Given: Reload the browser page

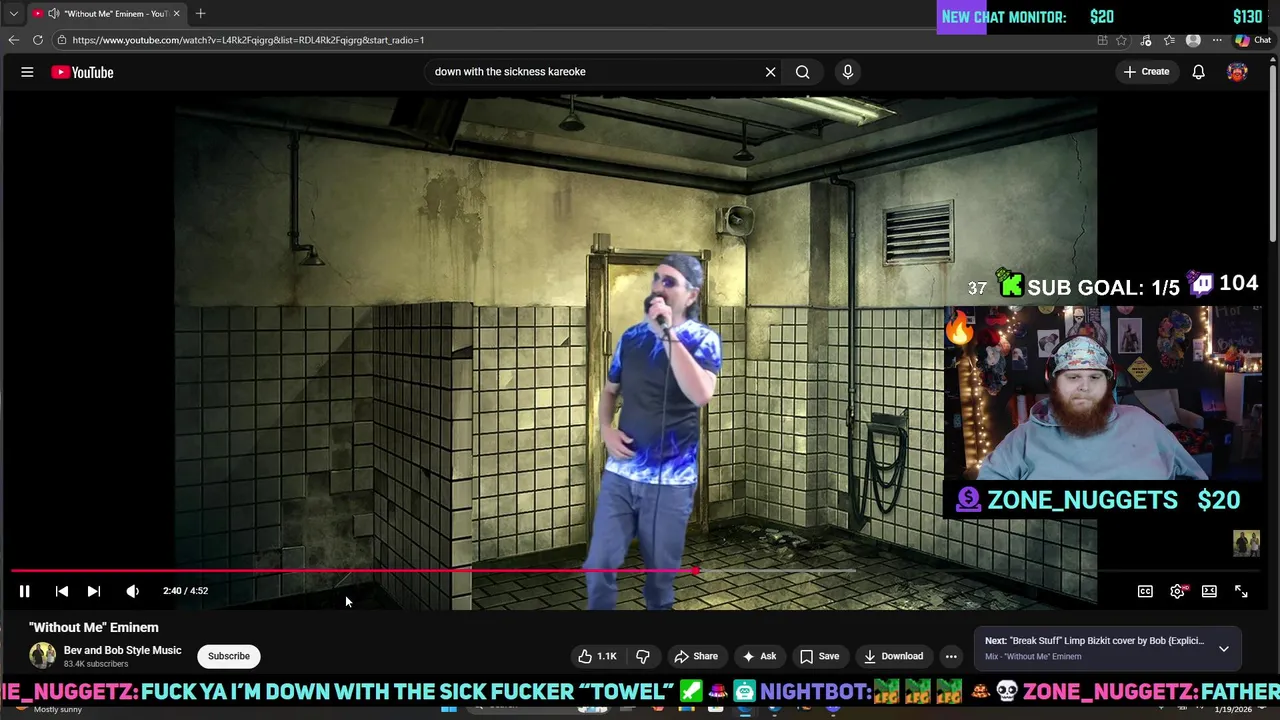Looking at the screenshot, I should (38, 40).
